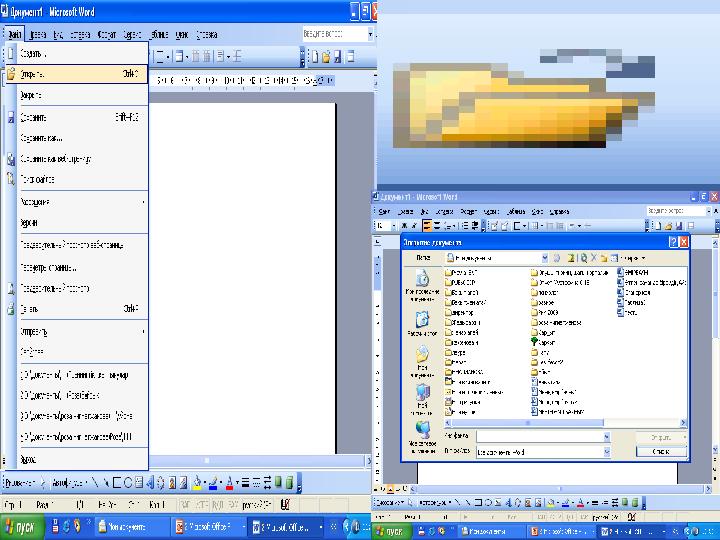Click New document icon in window with File menu
Screen dimensions: 720x540
[x=315, y=56]
